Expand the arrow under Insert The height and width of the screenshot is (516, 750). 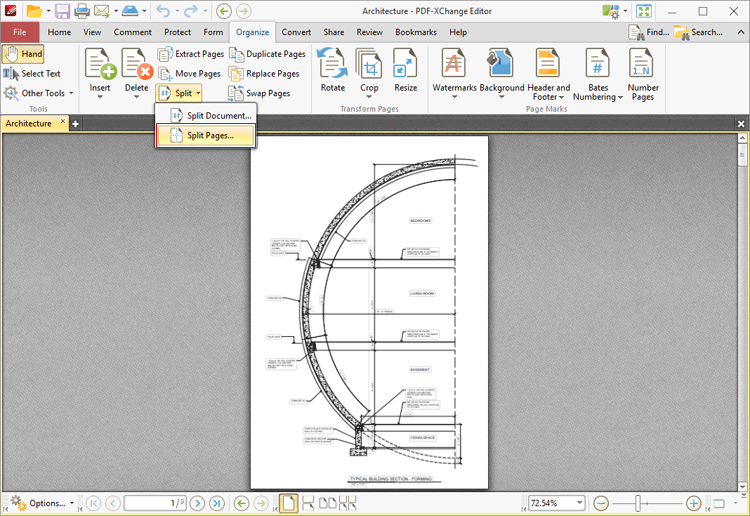[100, 97]
